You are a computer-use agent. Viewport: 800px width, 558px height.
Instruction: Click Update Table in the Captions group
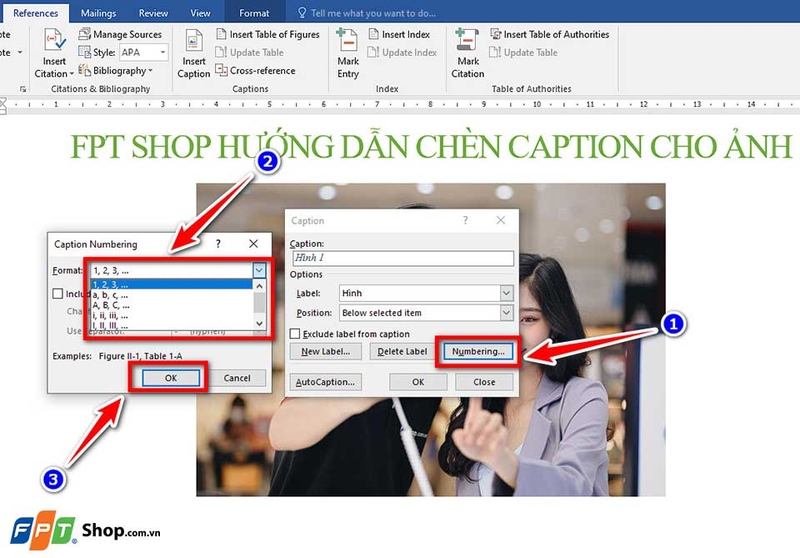[x=249, y=52]
